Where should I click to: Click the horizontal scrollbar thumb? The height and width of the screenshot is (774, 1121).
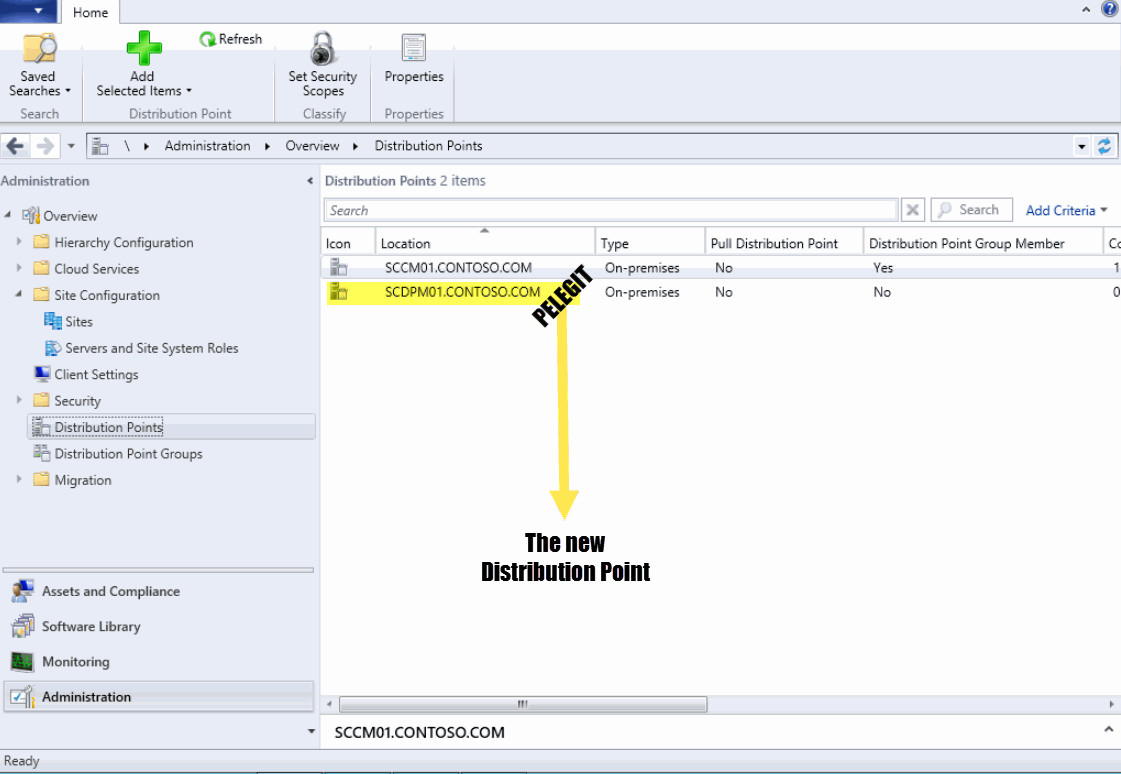523,704
